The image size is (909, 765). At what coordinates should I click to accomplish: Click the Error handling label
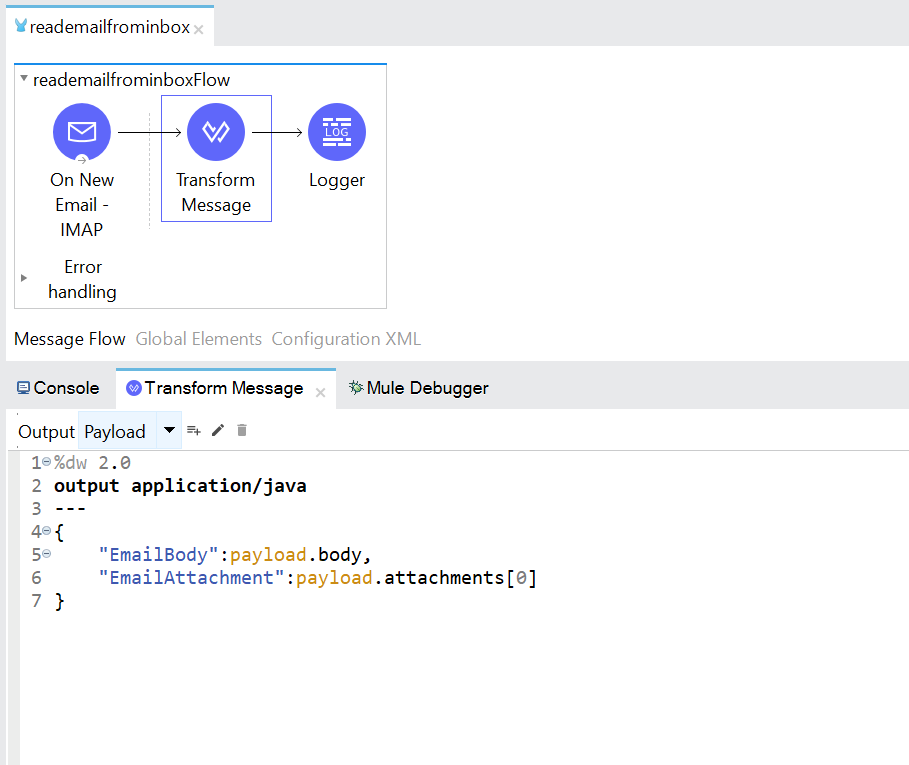(82, 279)
